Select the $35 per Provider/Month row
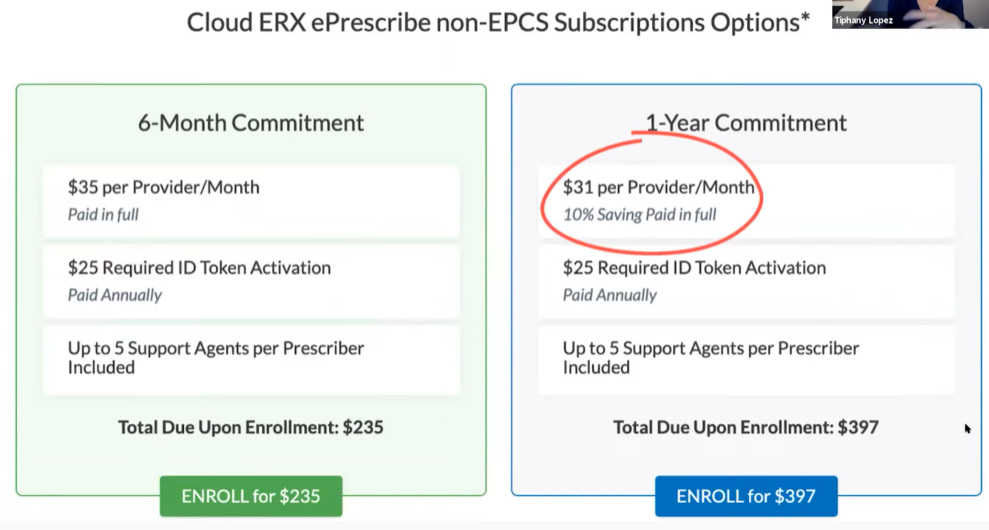 251,201
